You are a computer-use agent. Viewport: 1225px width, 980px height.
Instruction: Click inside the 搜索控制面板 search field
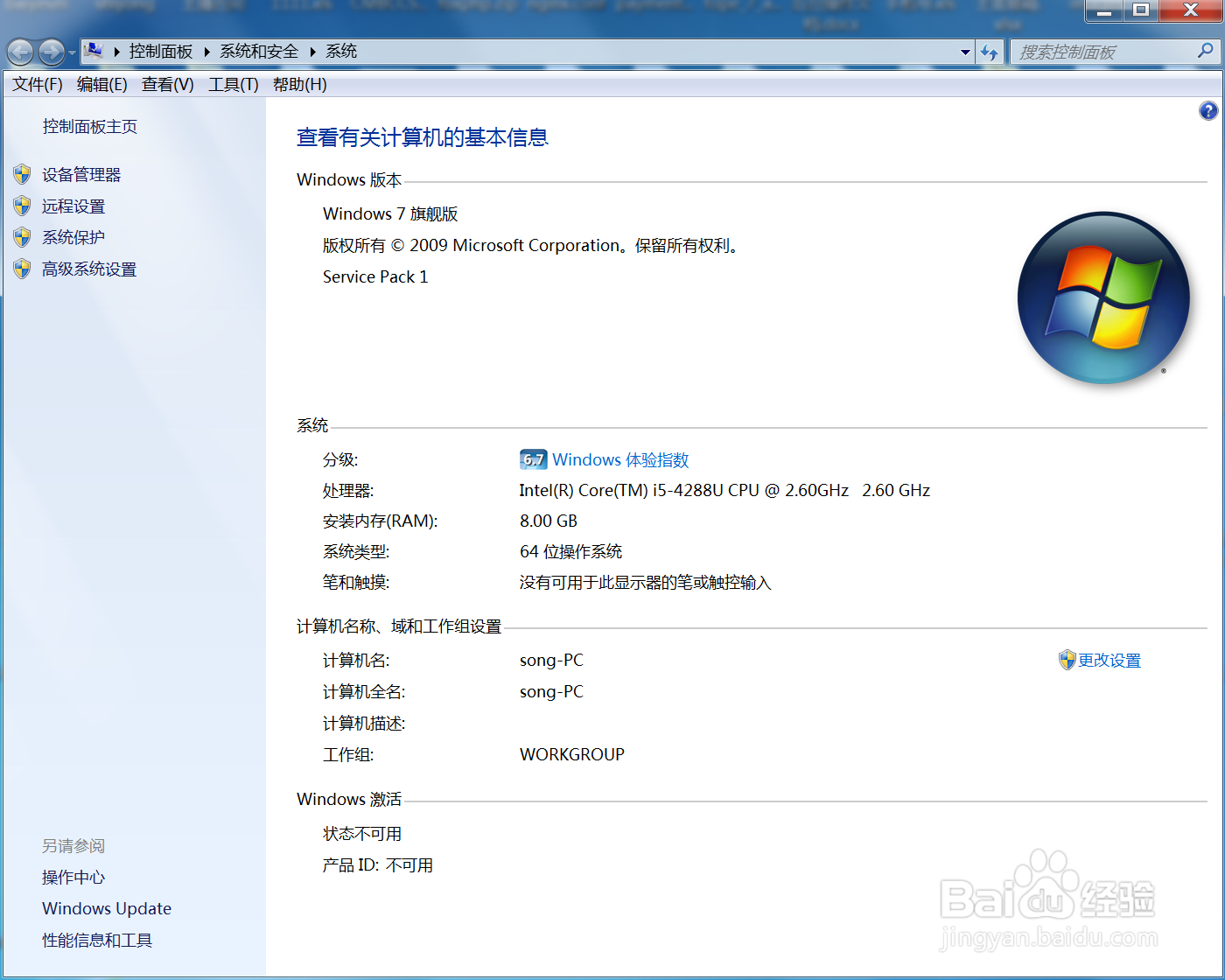pyautogui.click(x=1111, y=52)
